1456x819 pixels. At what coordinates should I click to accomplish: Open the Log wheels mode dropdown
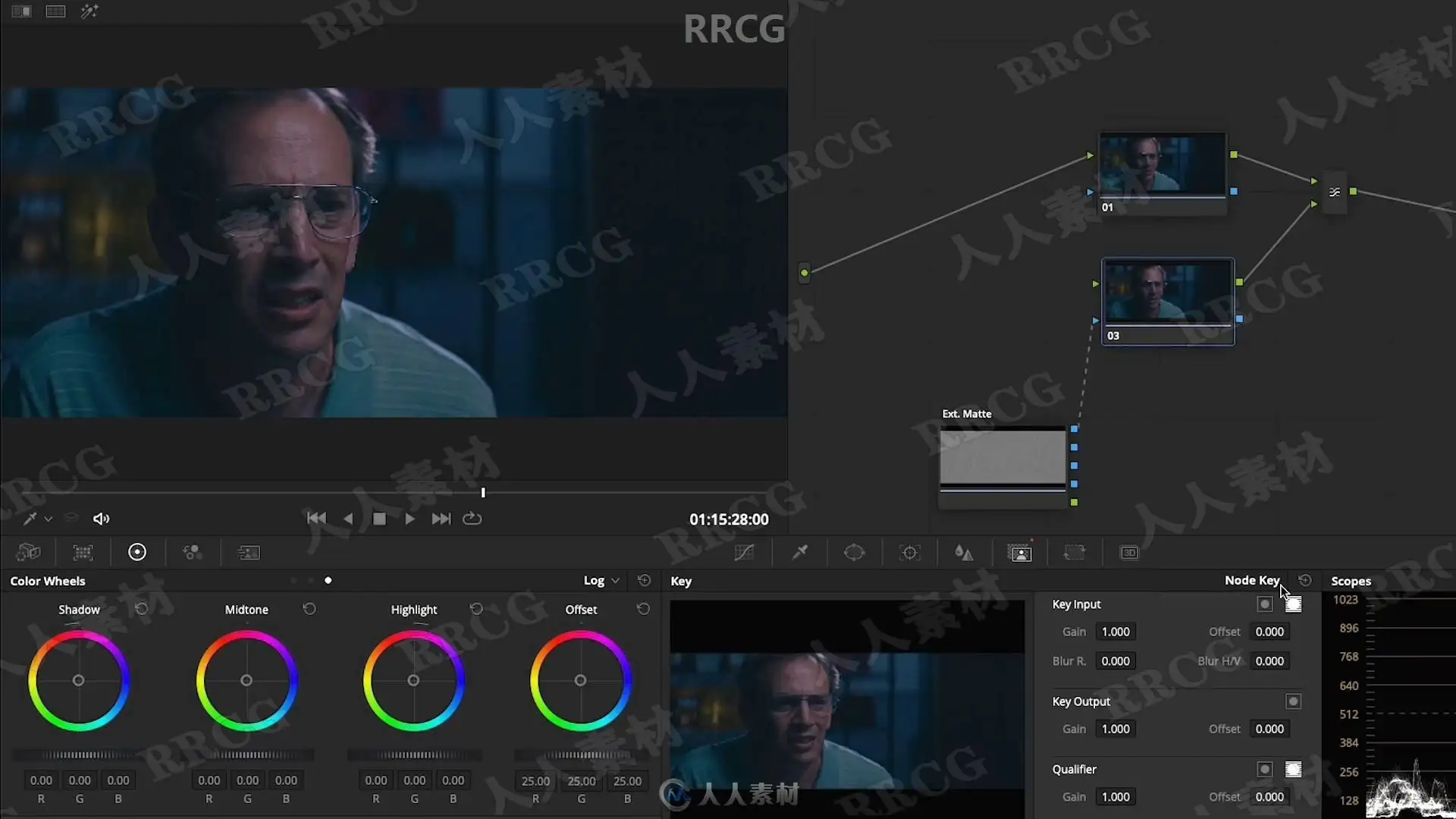(601, 580)
